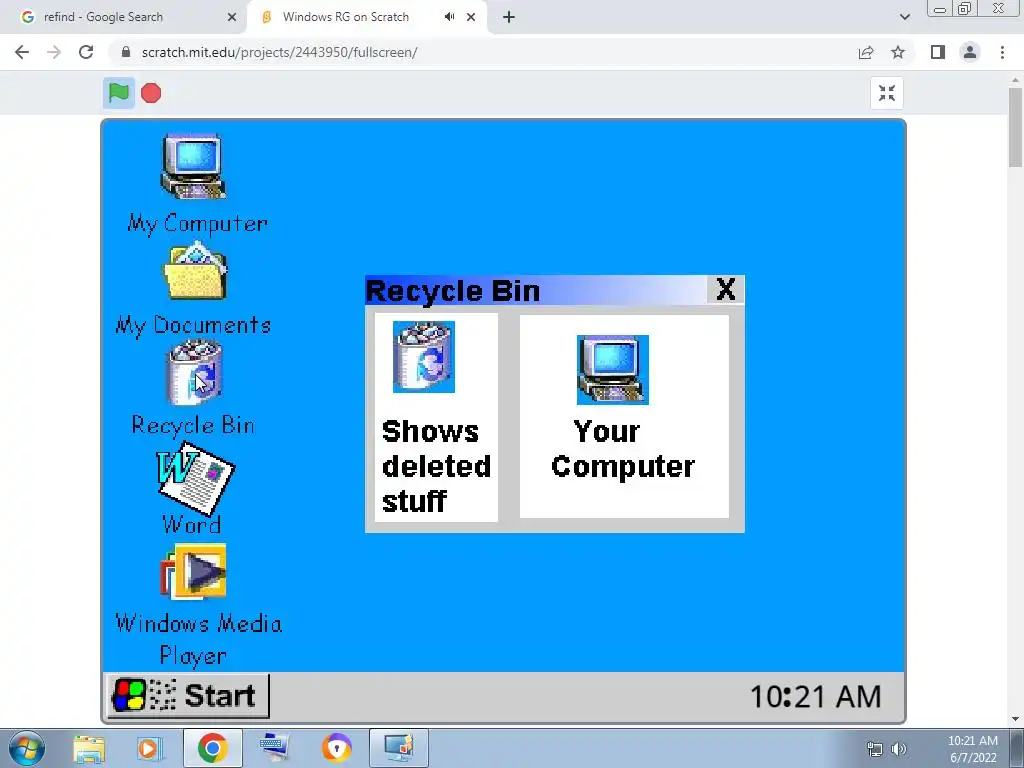The width and height of the screenshot is (1024, 768).
Task: Open the My Documents folder icon
Action: tap(195, 271)
